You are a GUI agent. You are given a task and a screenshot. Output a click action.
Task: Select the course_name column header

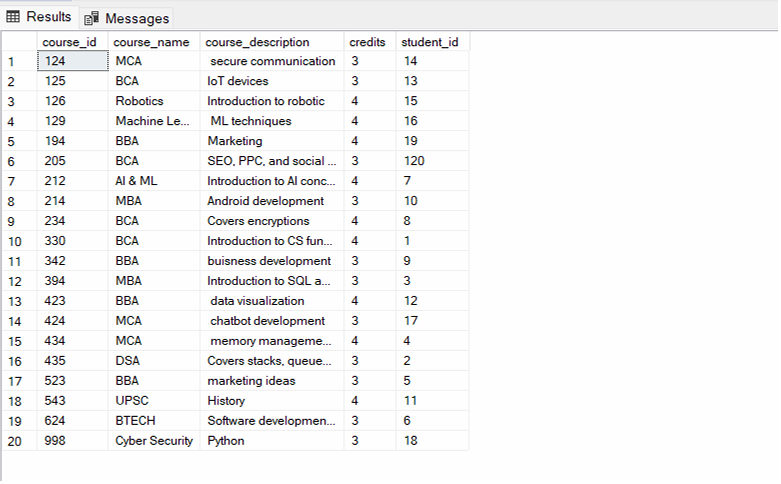(154, 42)
